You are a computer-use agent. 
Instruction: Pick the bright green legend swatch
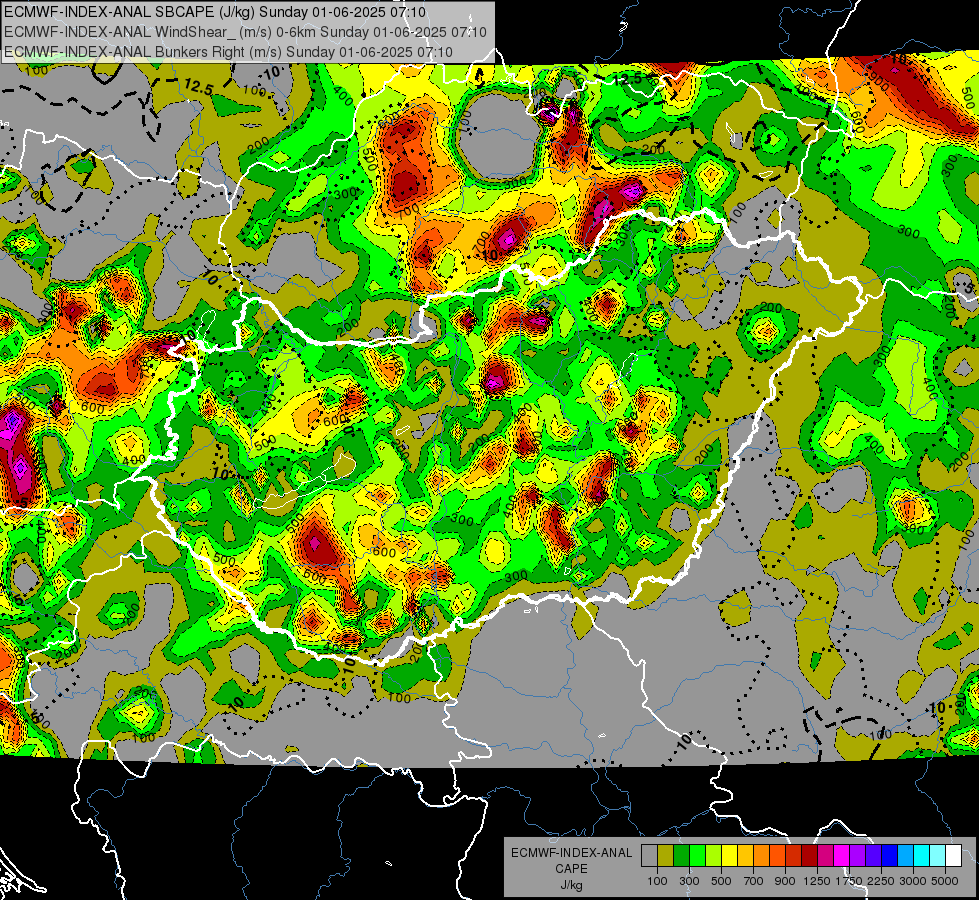697,856
